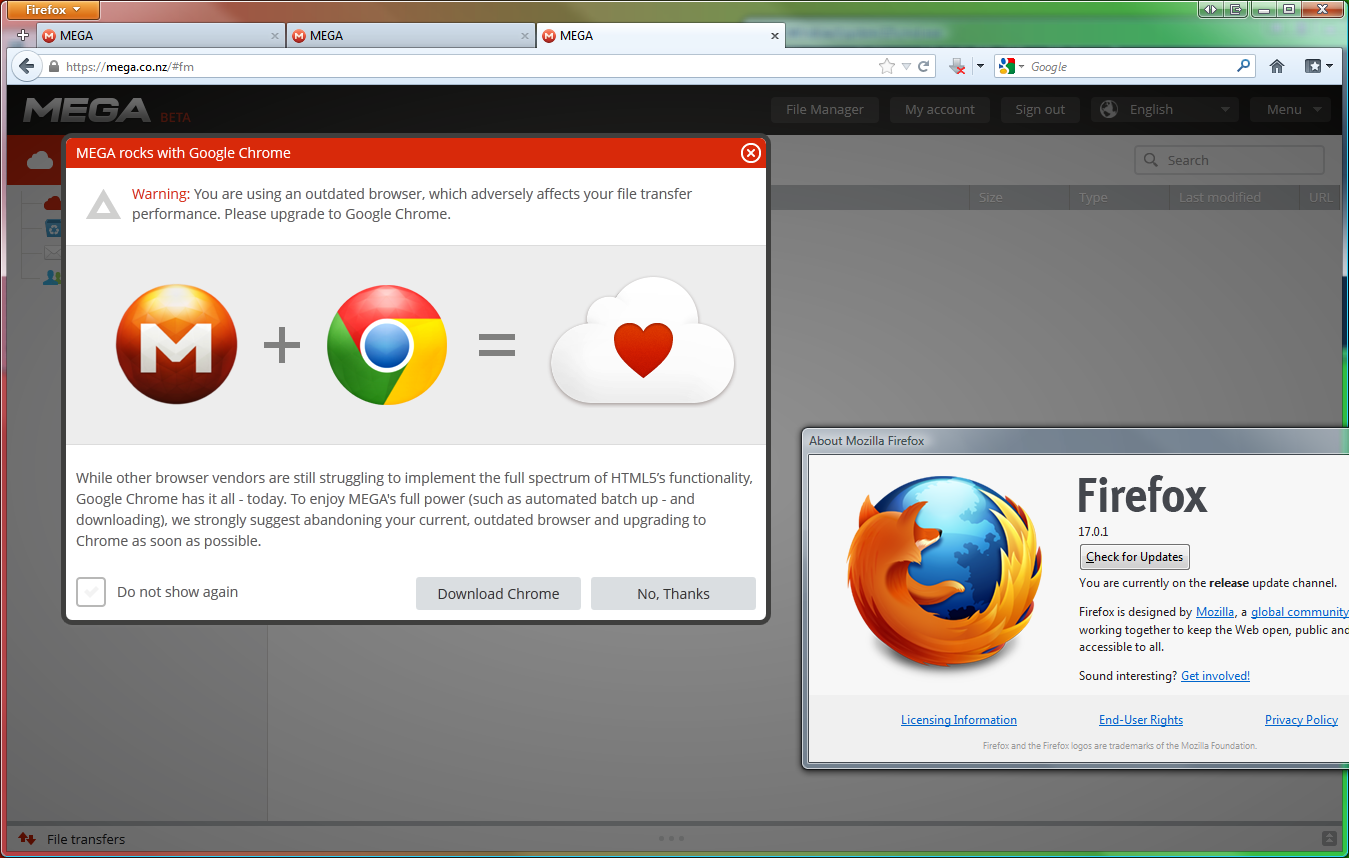
Task: Open the File Manager page
Action: click(x=825, y=110)
